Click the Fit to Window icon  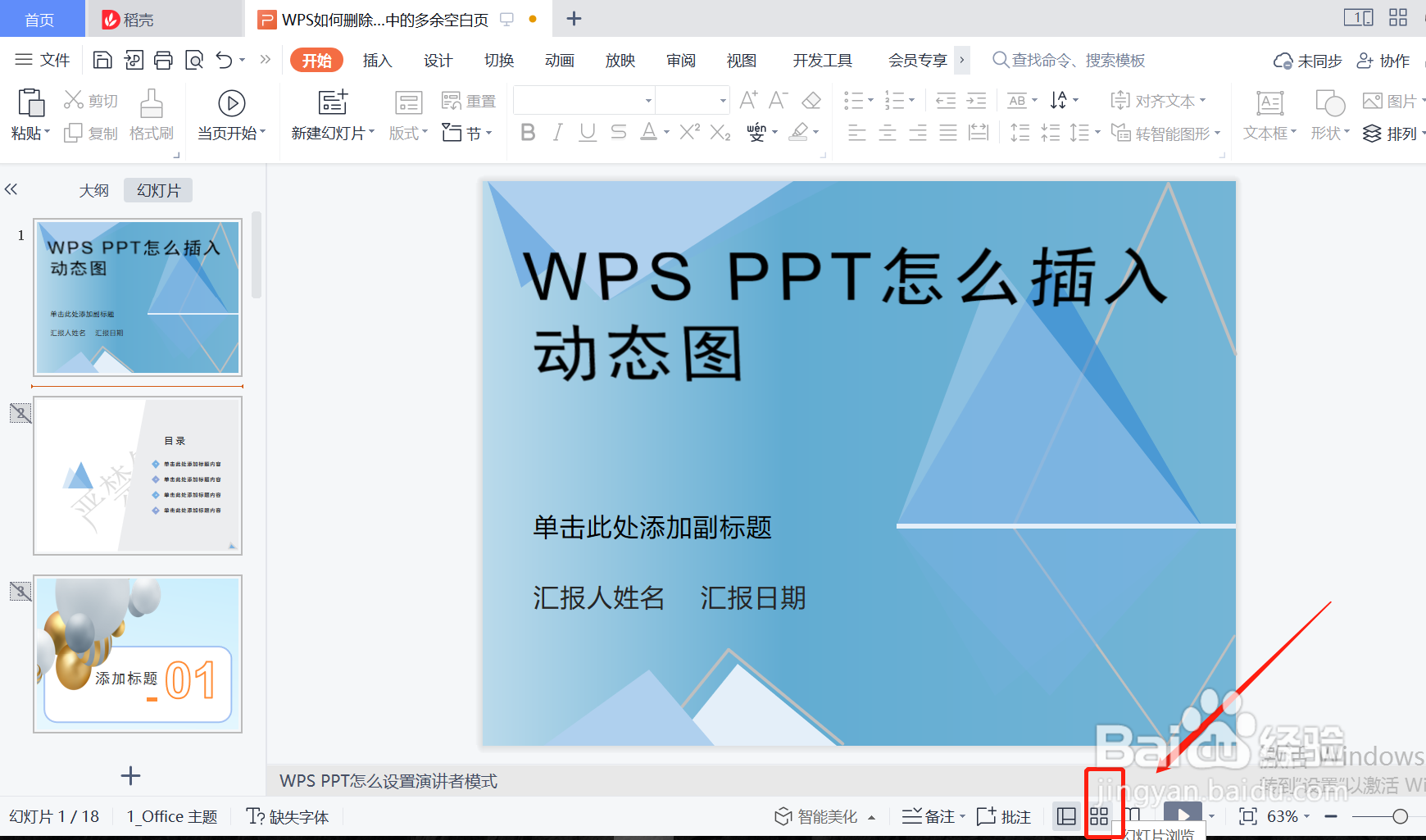click(x=1247, y=816)
